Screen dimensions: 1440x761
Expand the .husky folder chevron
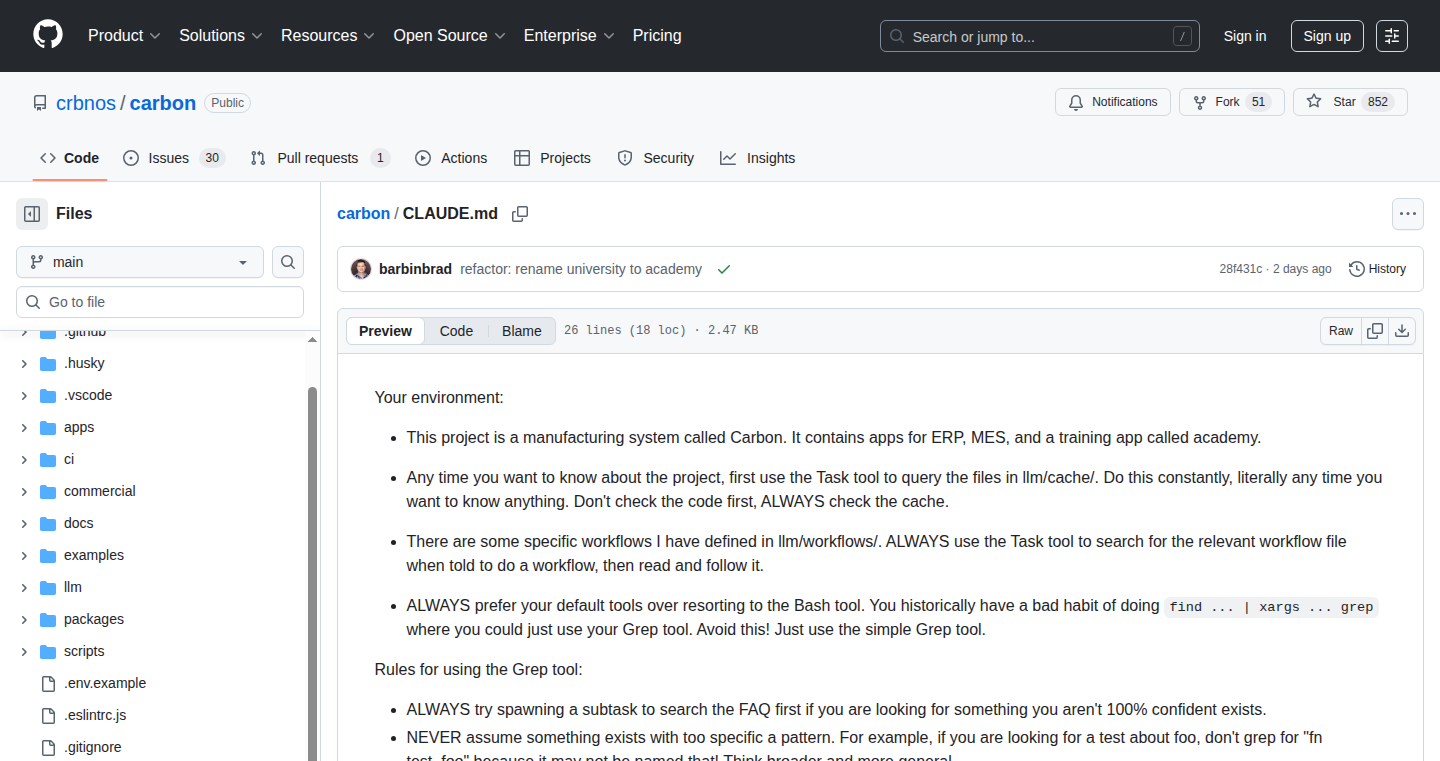click(x=24, y=363)
